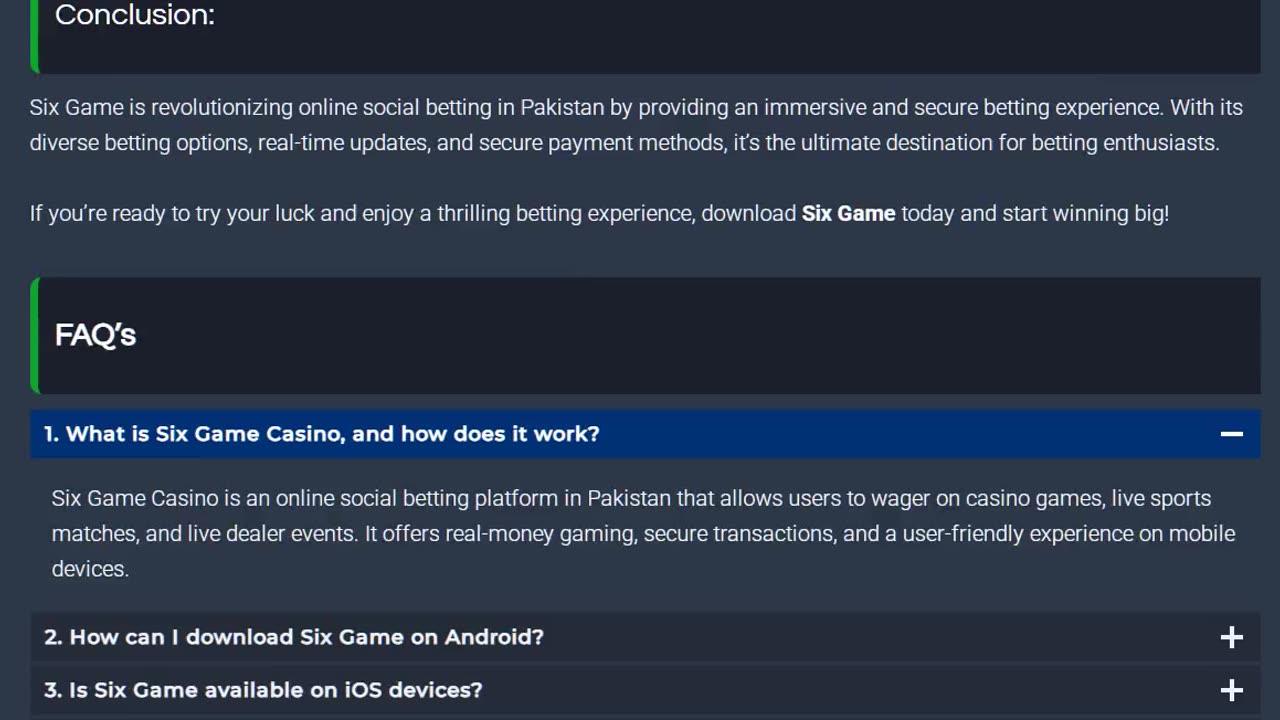
Task: Expand 'Is Six Game available on iOS devices?'
Action: (264, 690)
